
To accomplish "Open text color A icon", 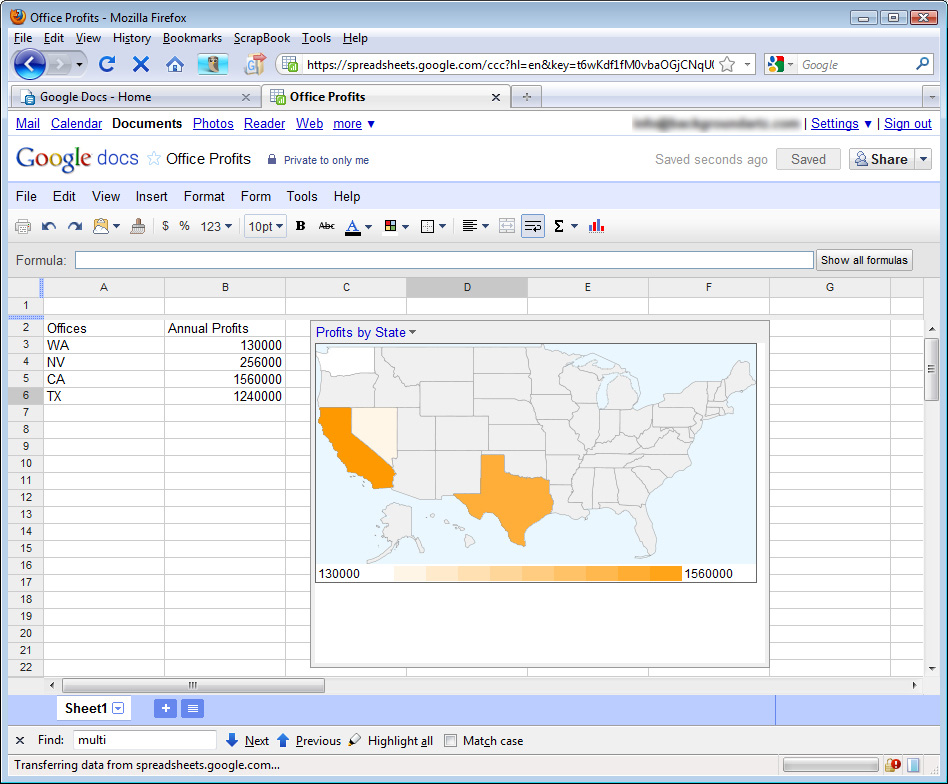I will tap(352, 227).
